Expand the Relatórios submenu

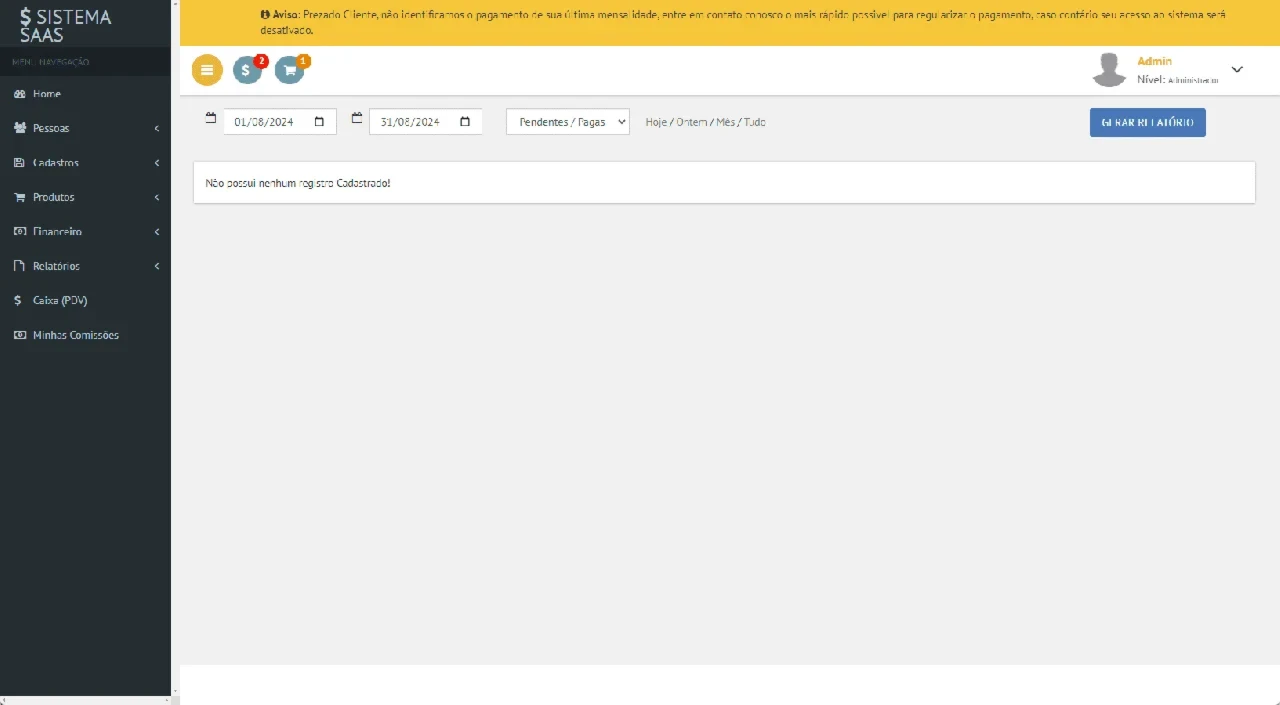tap(85, 266)
